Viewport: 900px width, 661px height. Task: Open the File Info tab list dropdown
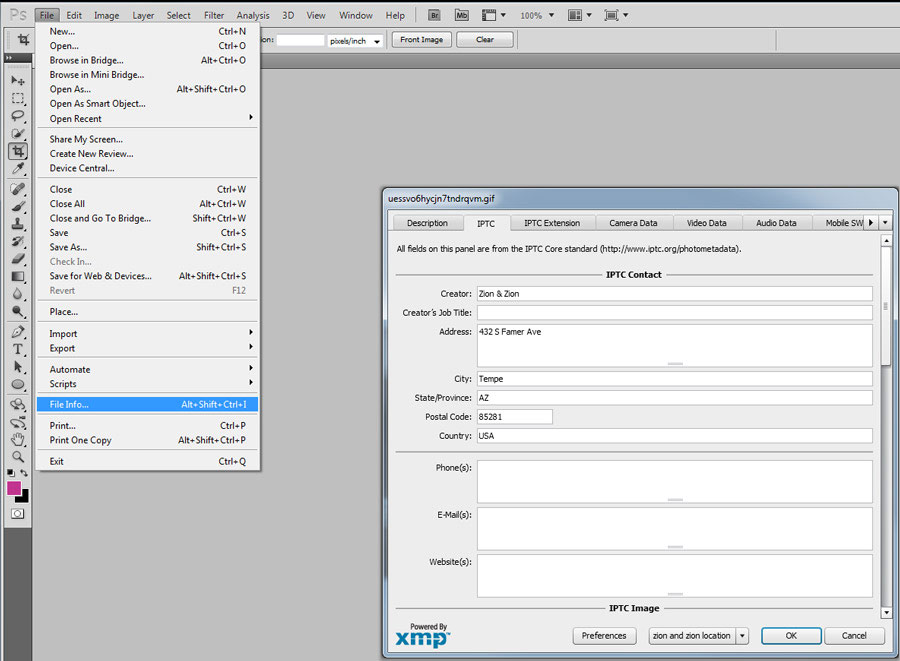(x=885, y=223)
